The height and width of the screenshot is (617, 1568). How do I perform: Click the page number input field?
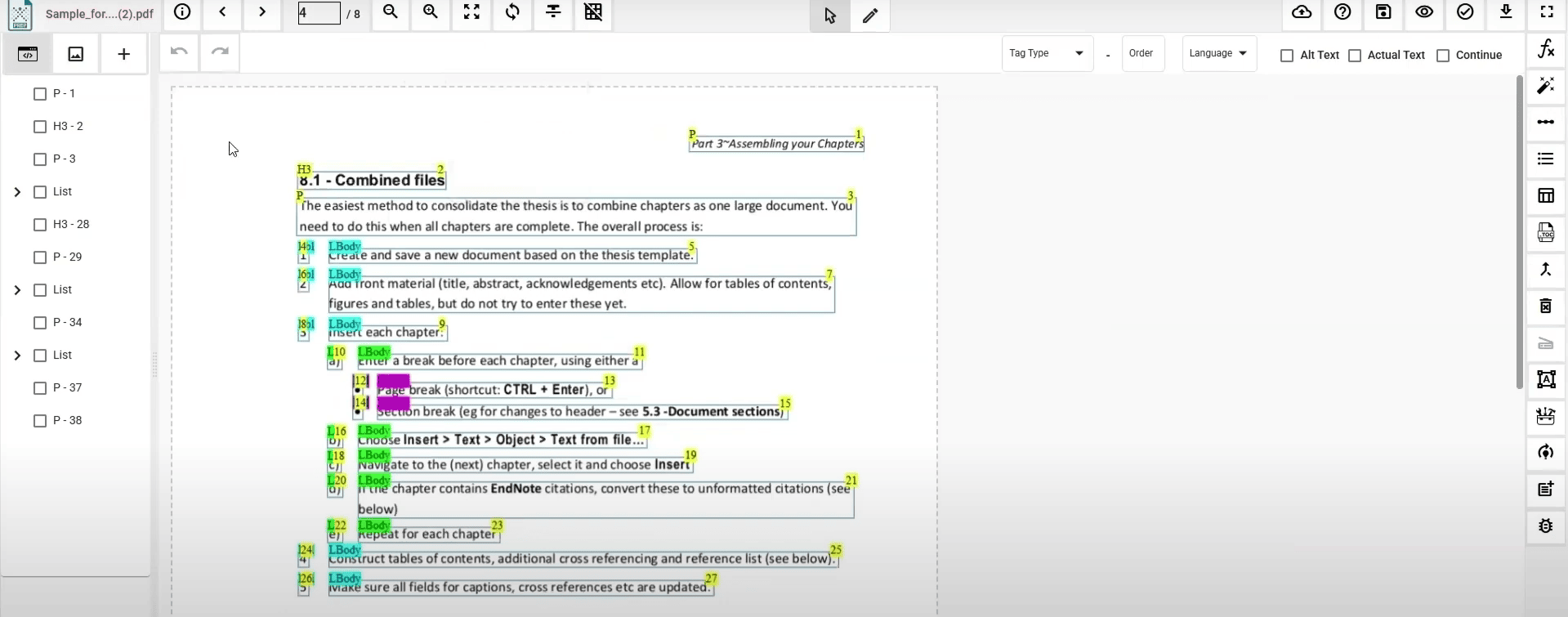[x=319, y=13]
